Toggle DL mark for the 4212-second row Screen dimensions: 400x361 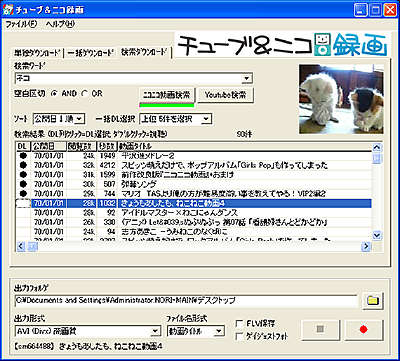tap(23, 165)
